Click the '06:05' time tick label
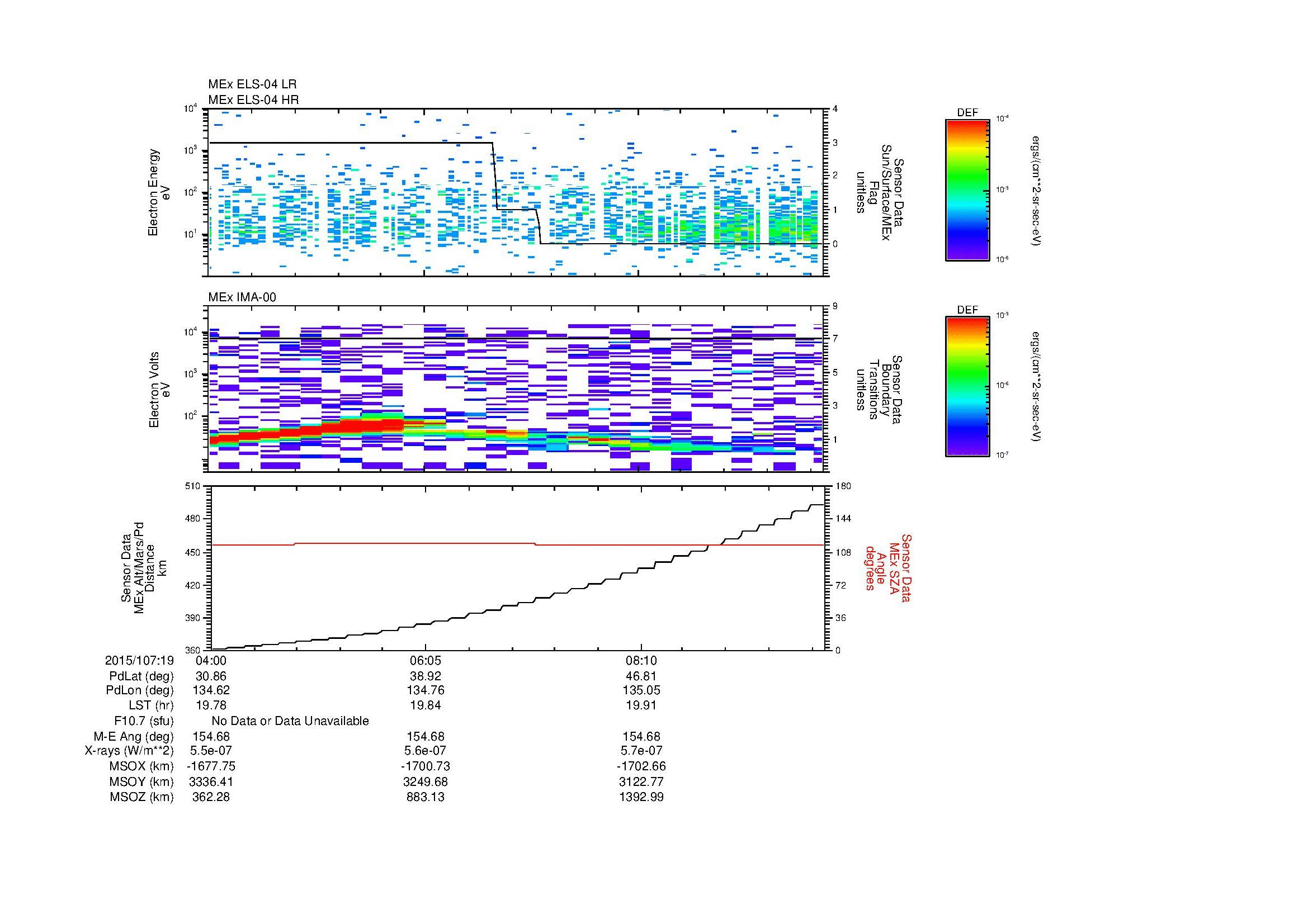1308x924 pixels. tap(426, 660)
